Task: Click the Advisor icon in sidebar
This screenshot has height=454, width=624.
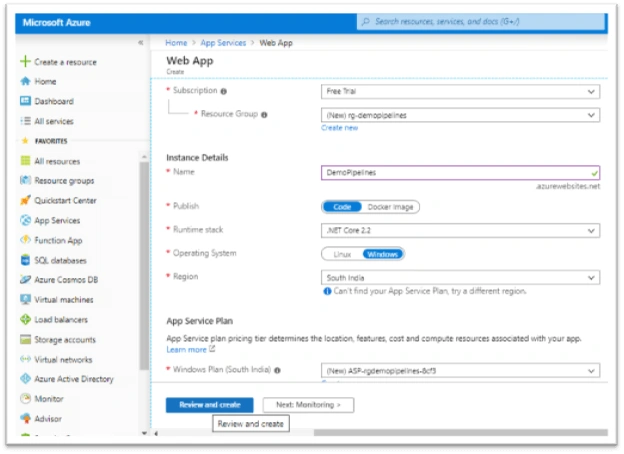Action: click(25, 418)
